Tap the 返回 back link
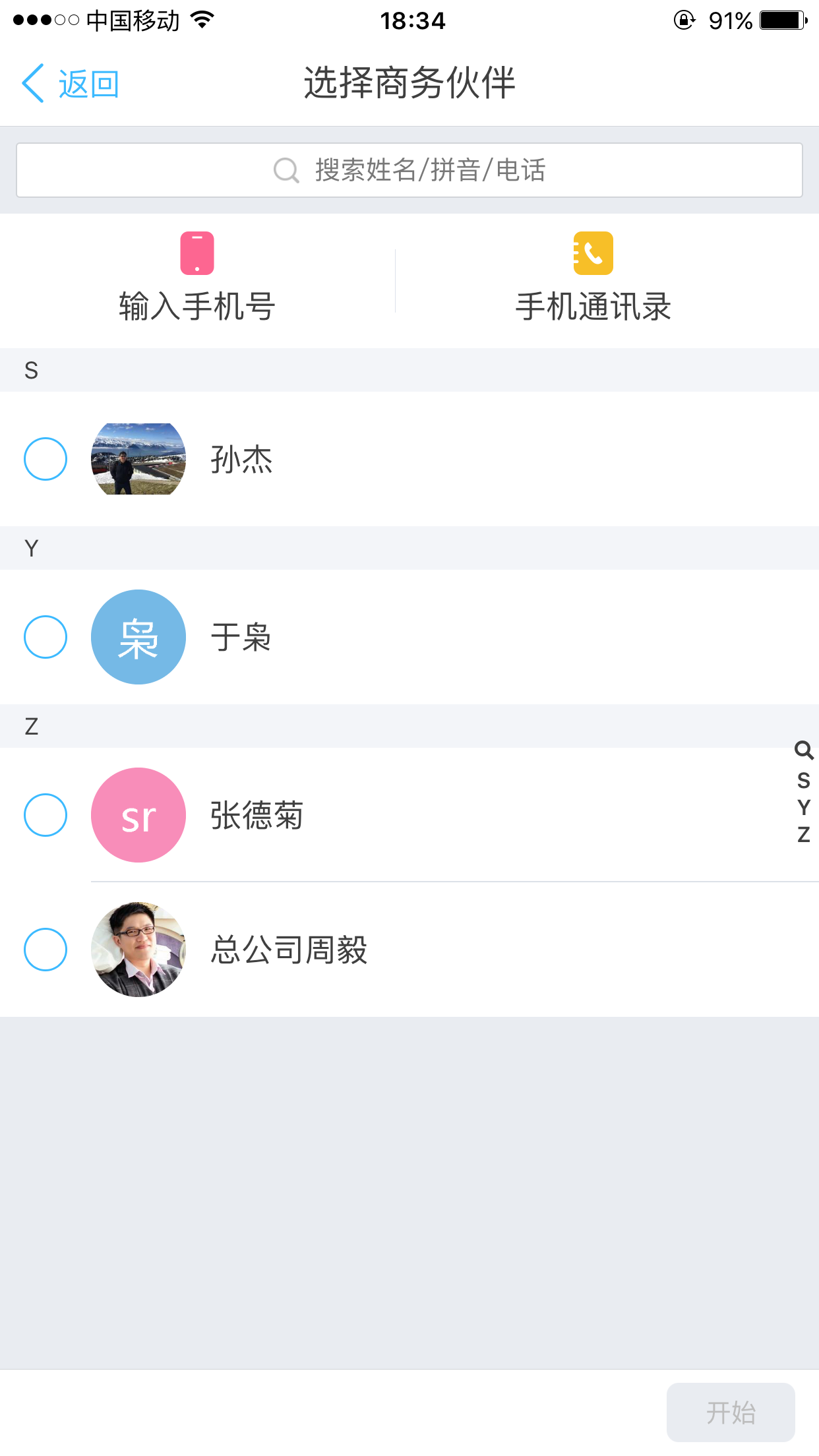Viewport: 819px width, 1456px height. click(89, 84)
